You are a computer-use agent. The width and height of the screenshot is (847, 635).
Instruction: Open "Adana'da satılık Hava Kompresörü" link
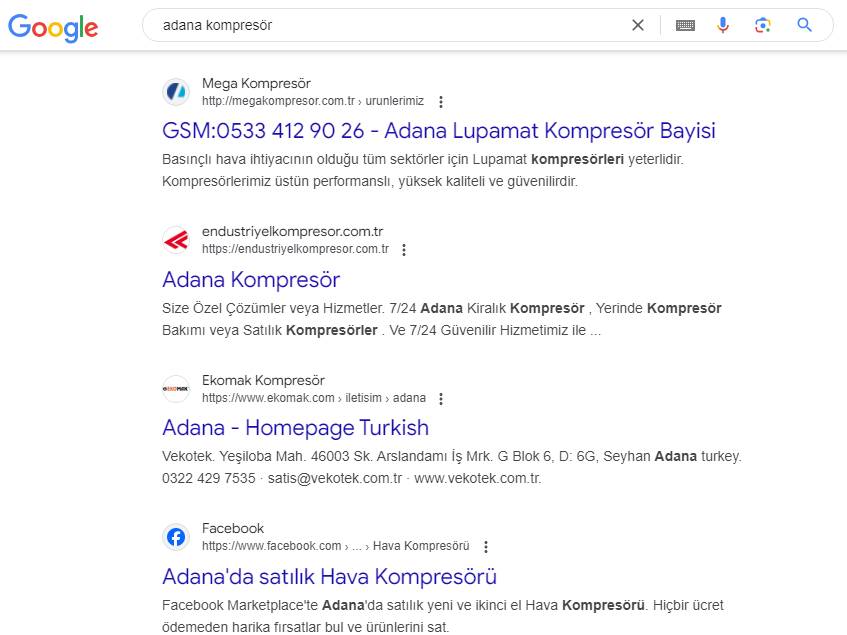click(329, 576)
